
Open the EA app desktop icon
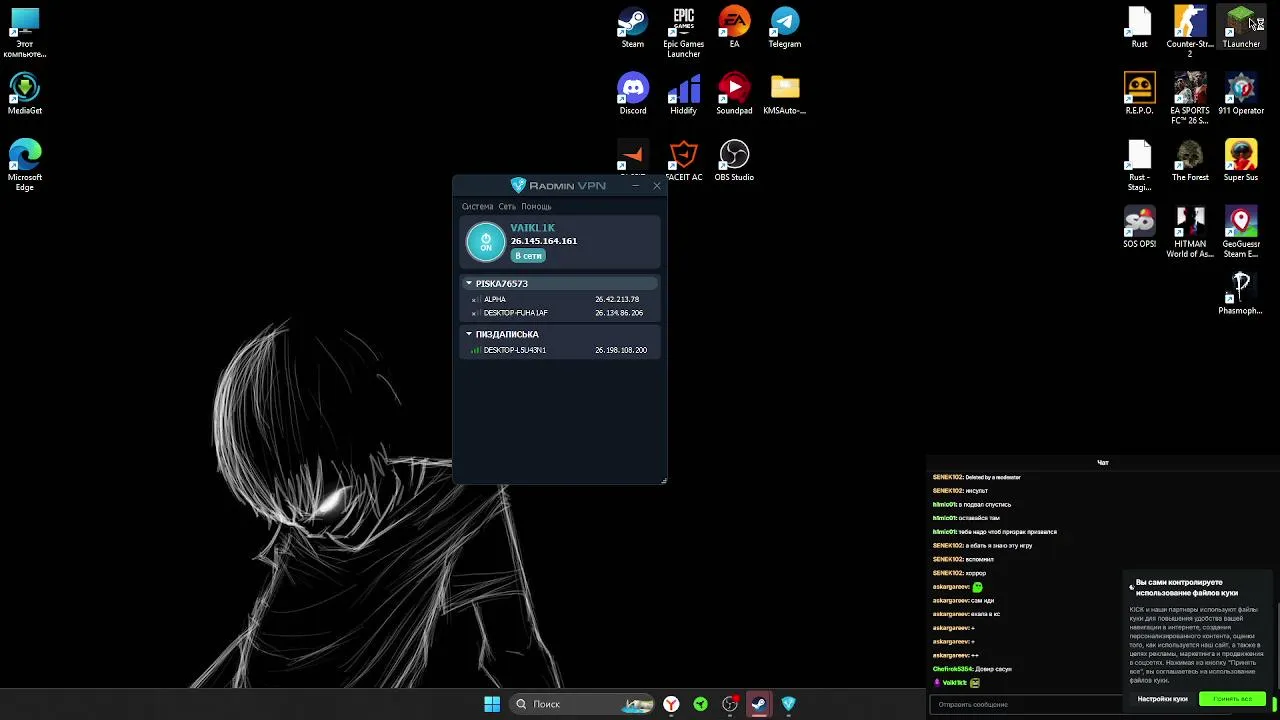click(x=734, y=28)
